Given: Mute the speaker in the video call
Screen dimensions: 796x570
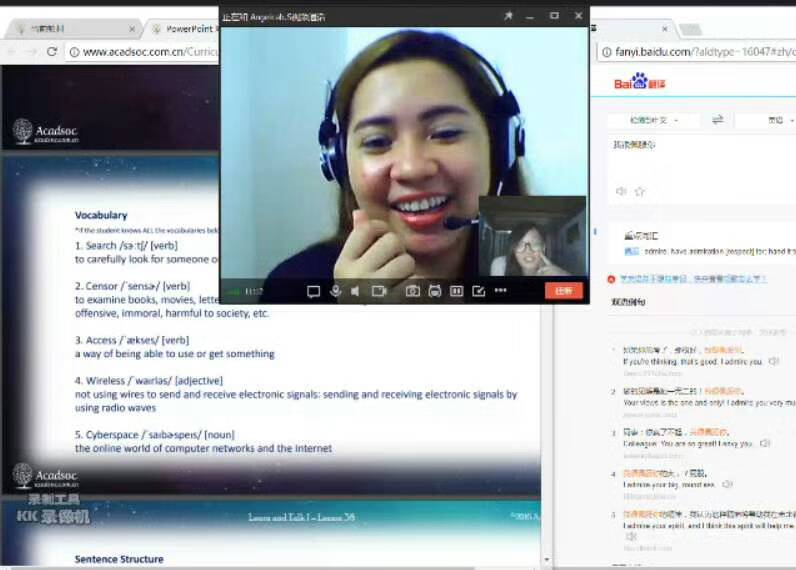Looking at the screenshot, I should pyautogui.click(x=355, y=291).
